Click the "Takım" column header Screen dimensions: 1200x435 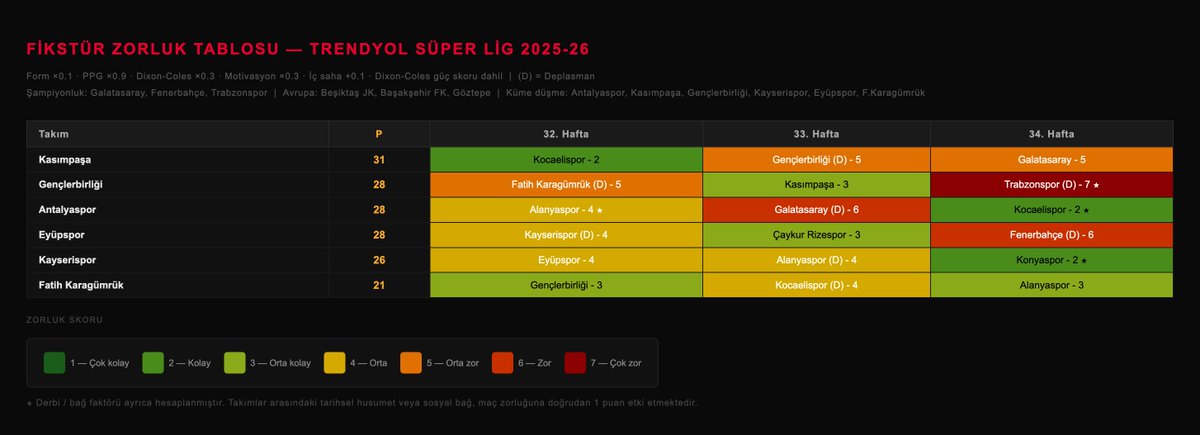(x=178, y=134)
